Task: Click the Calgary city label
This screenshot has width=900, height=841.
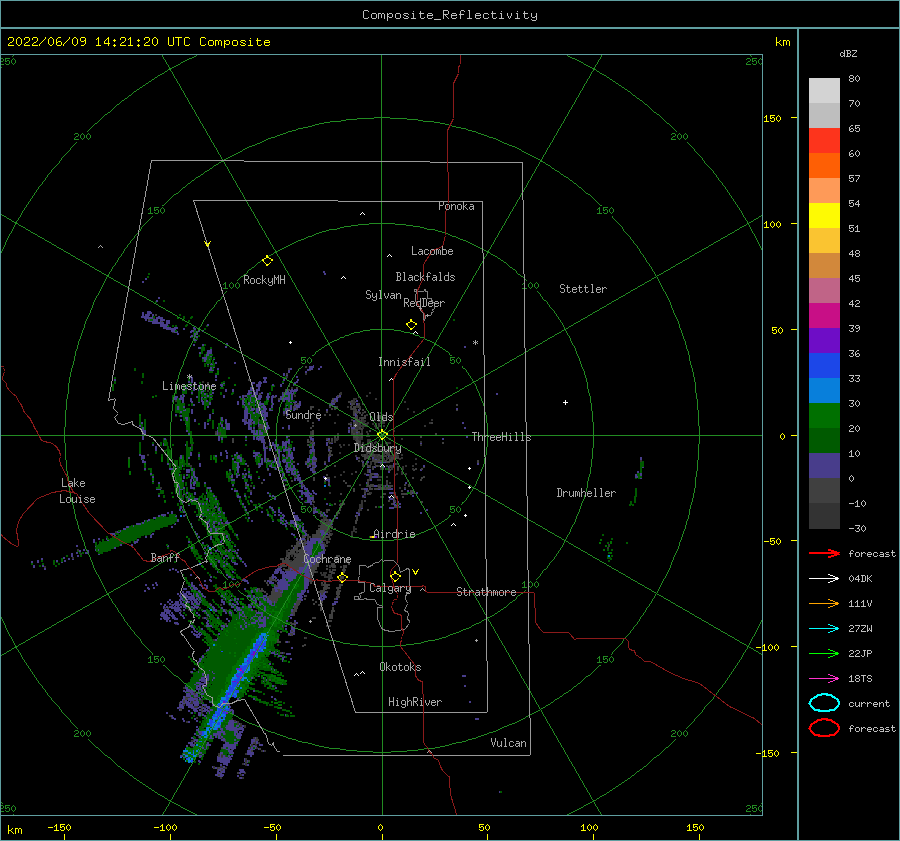Action: pos(390,588)
